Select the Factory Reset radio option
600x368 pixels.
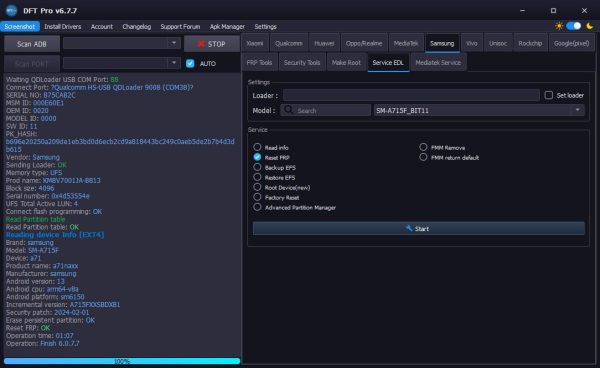257,197
